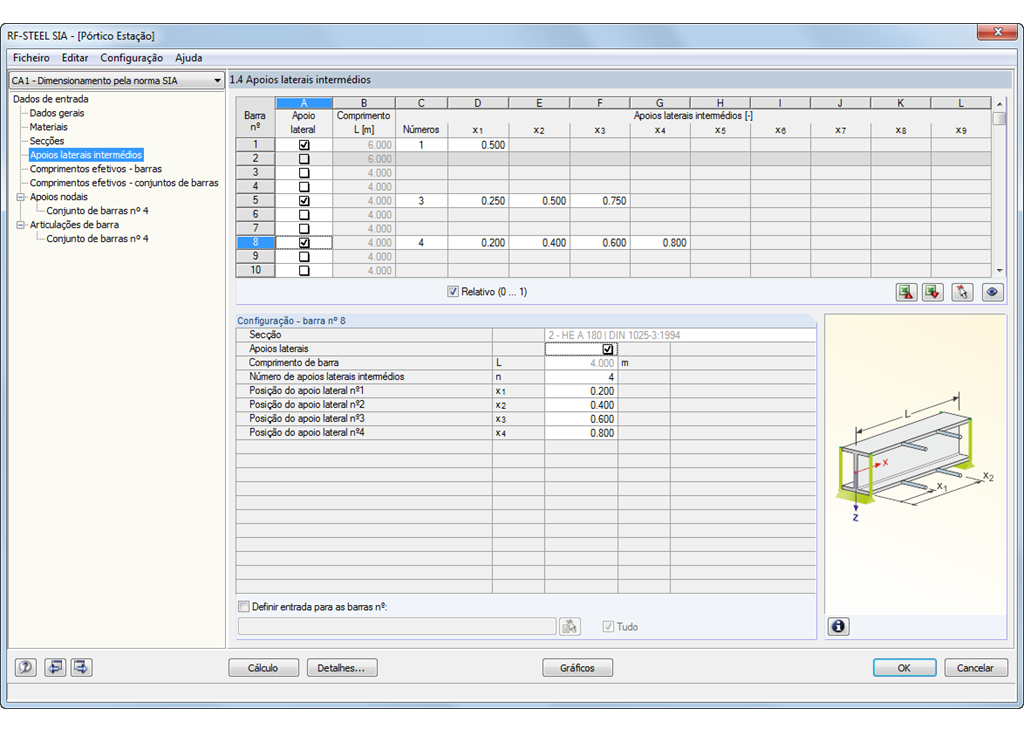Click the table scrollbar up arrow

(x=999, y=104)
